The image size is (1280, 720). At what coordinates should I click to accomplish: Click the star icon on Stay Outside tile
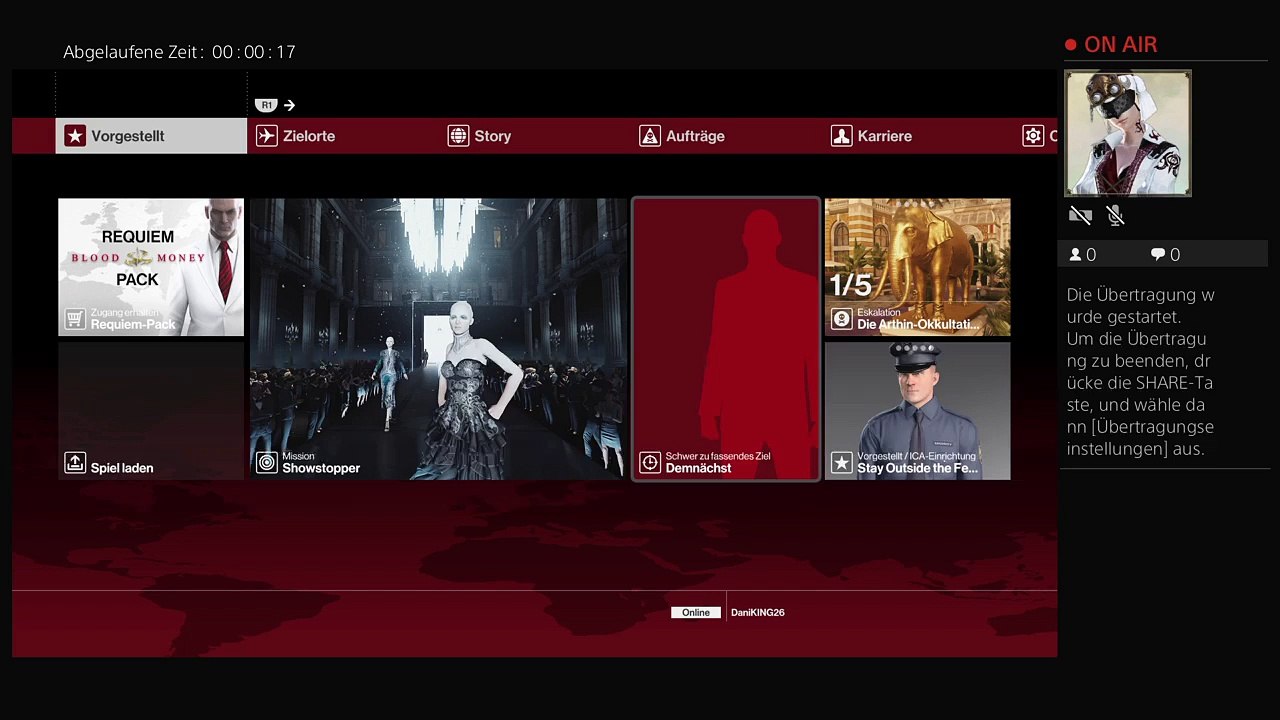coord(842,462)
